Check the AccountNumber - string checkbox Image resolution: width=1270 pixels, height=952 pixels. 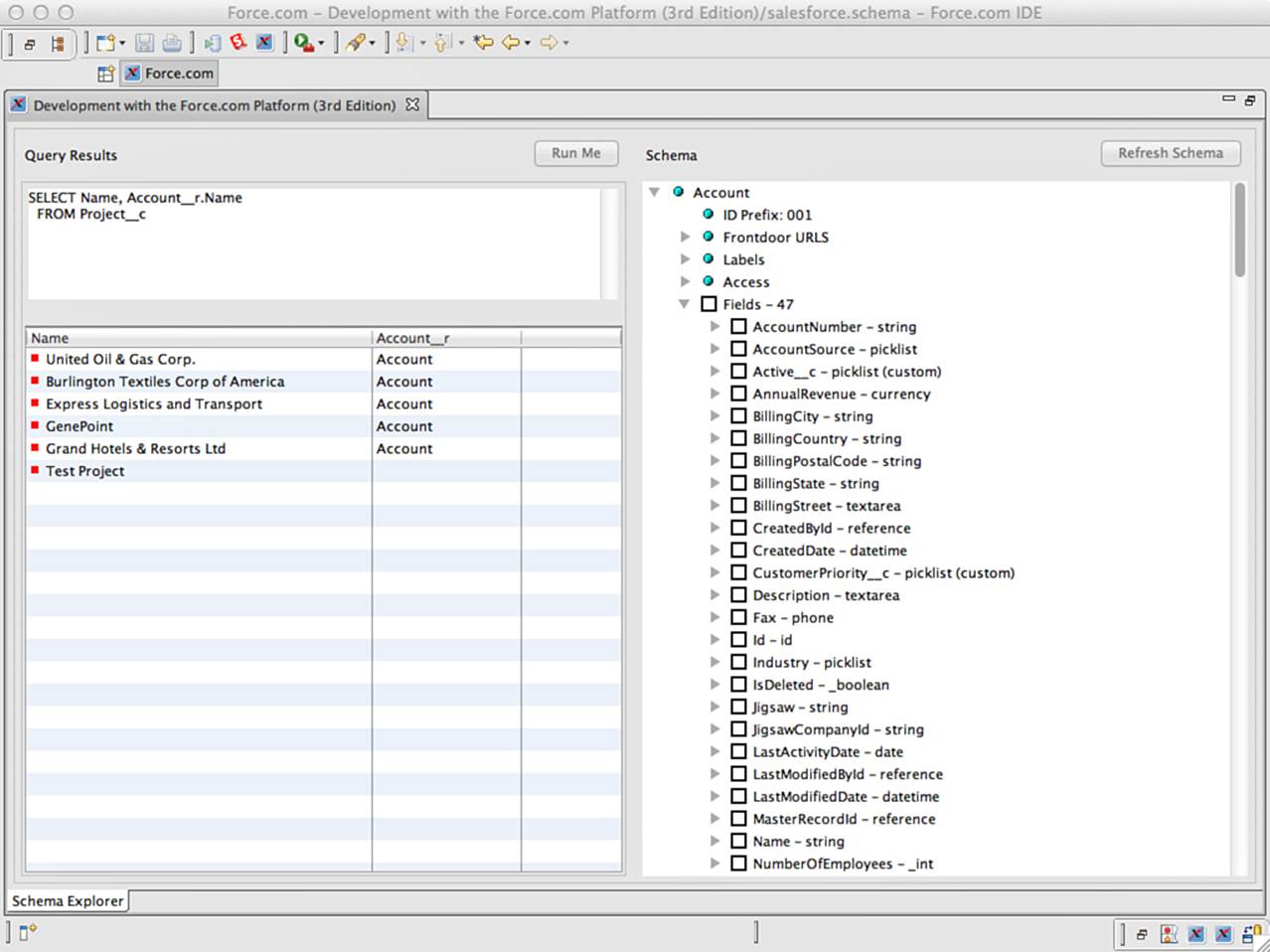click(738, 326)
